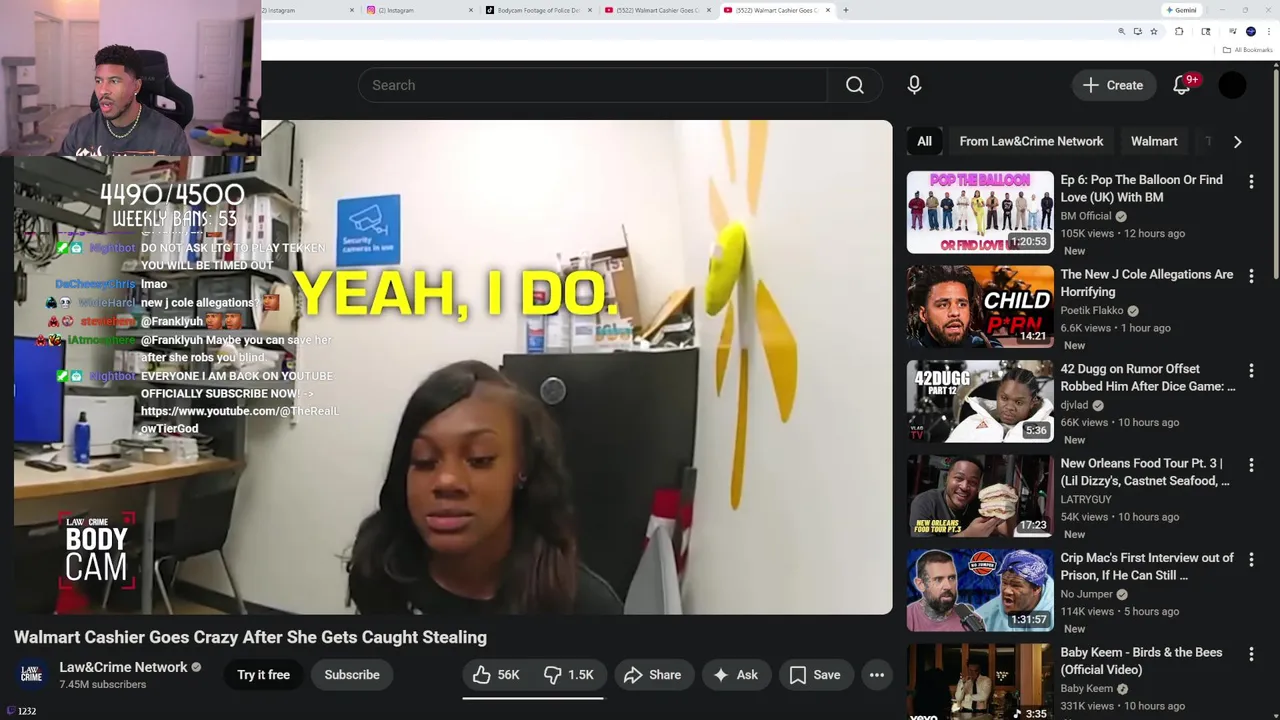The width and height of the screenshot is (1280, 720).
Task: Select the All filter chip
Action: coord(924,141)
